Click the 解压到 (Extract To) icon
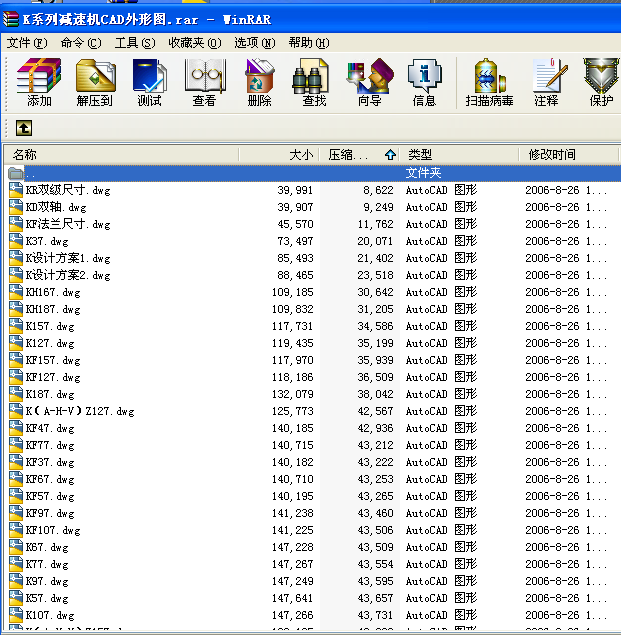This screenshot has height=635, width=621. click(95, 82)
